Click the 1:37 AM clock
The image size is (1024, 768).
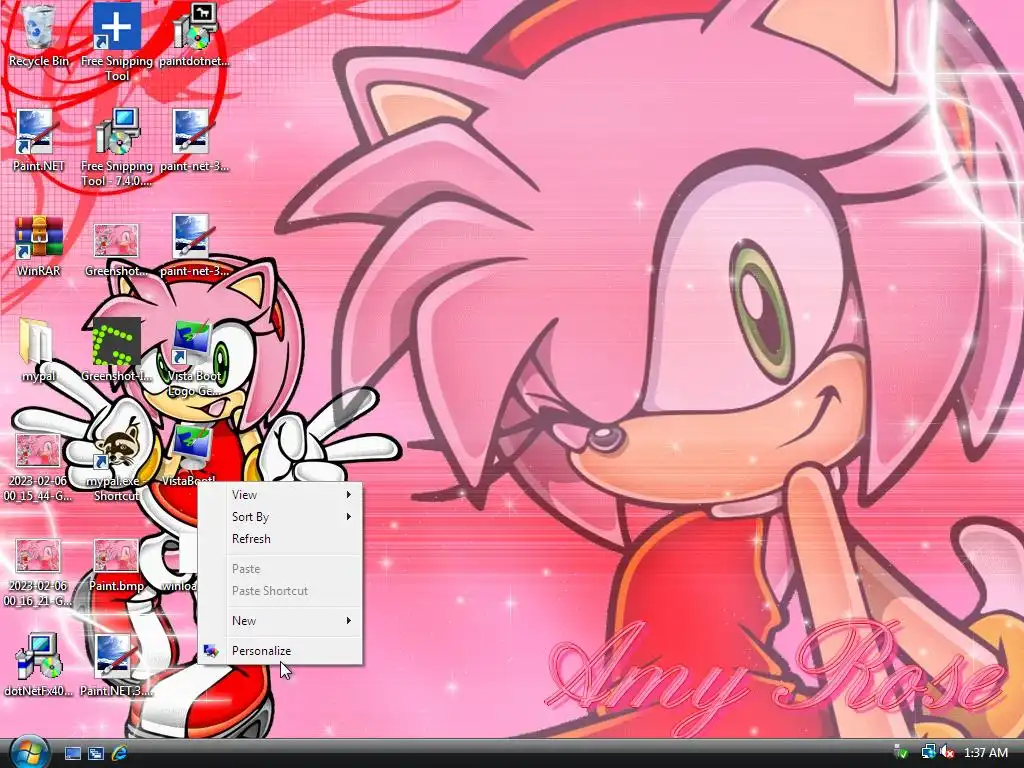pyautogui.click(x=985, y=753)
